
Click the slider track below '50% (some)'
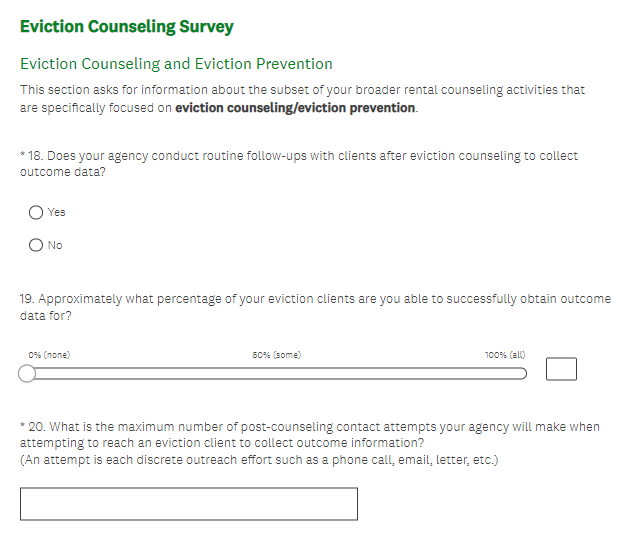277,374
